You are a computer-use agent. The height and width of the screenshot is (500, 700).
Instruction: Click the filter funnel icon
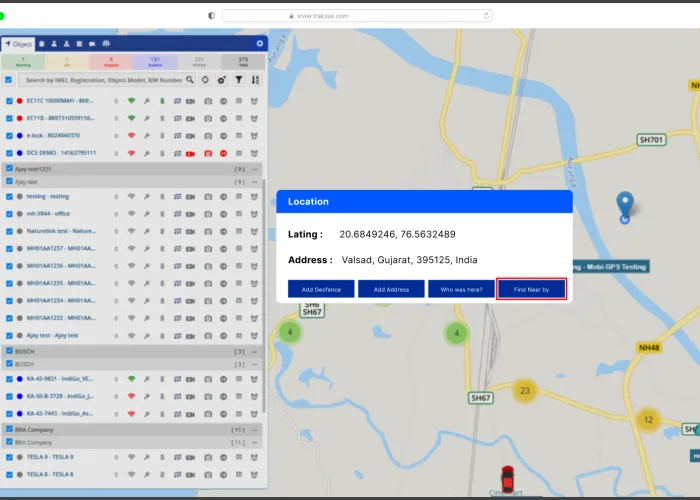coord(239,79)
